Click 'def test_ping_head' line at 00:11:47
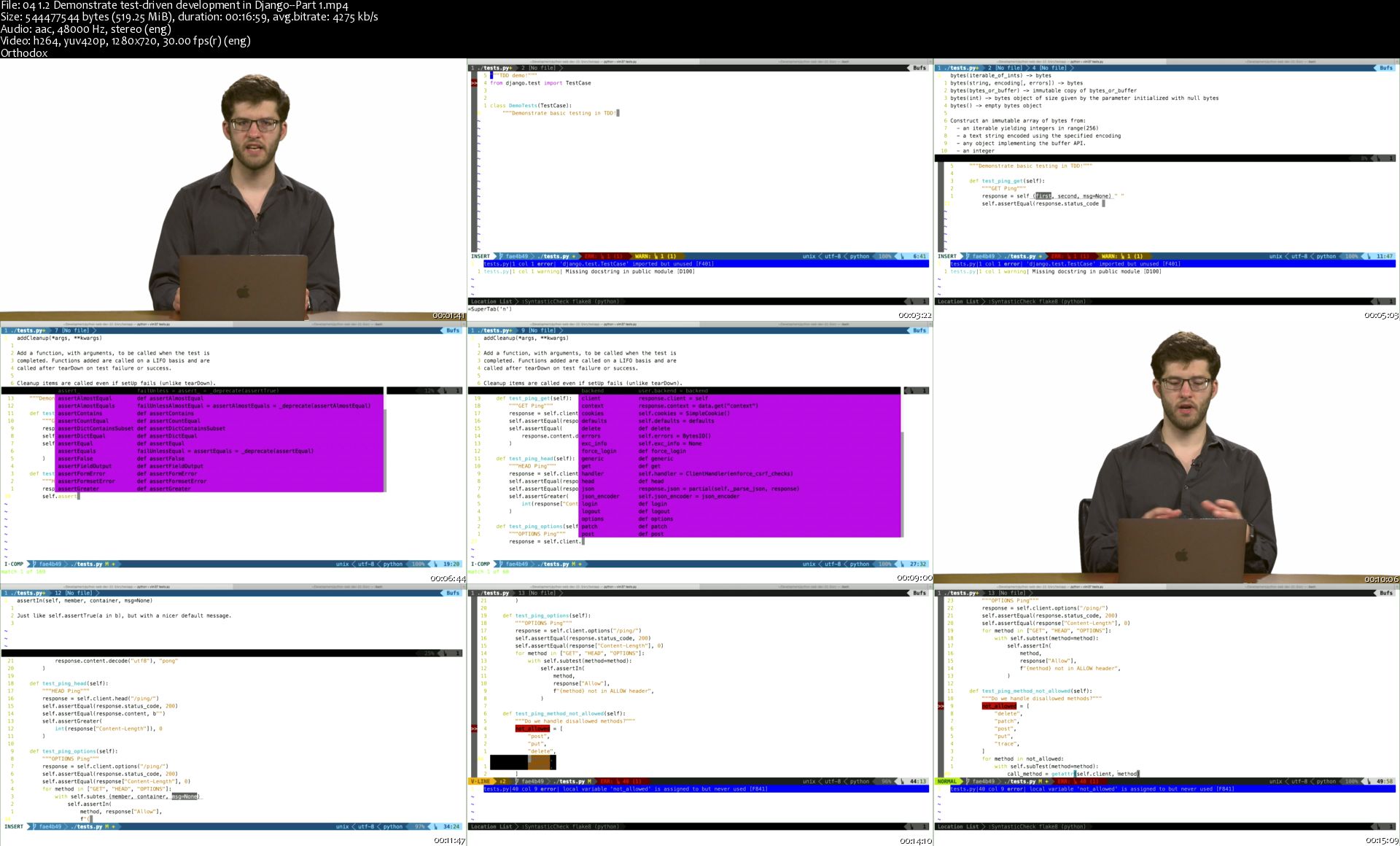 tap(69, 683)
